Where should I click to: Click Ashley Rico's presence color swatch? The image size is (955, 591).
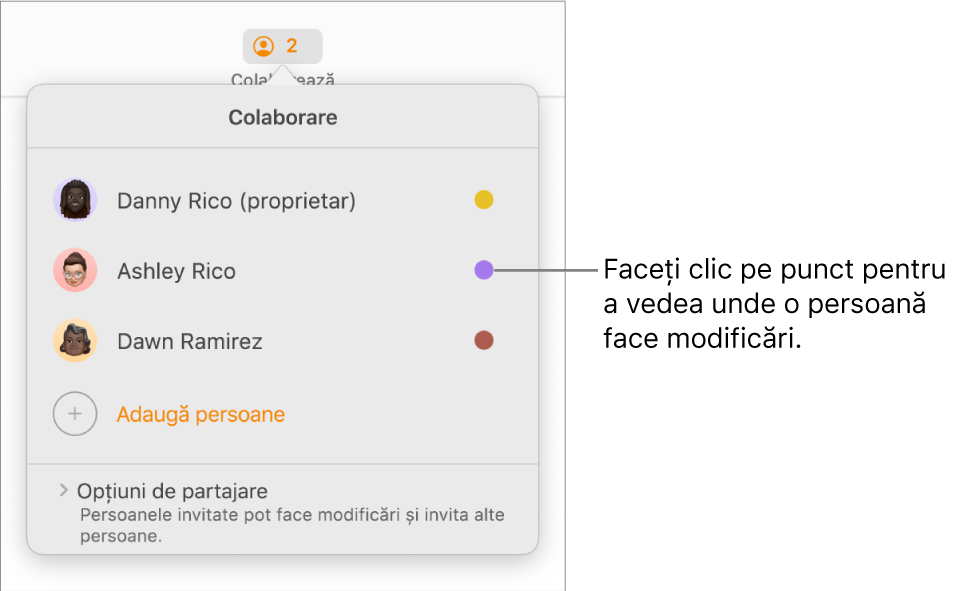pos(484,270)
